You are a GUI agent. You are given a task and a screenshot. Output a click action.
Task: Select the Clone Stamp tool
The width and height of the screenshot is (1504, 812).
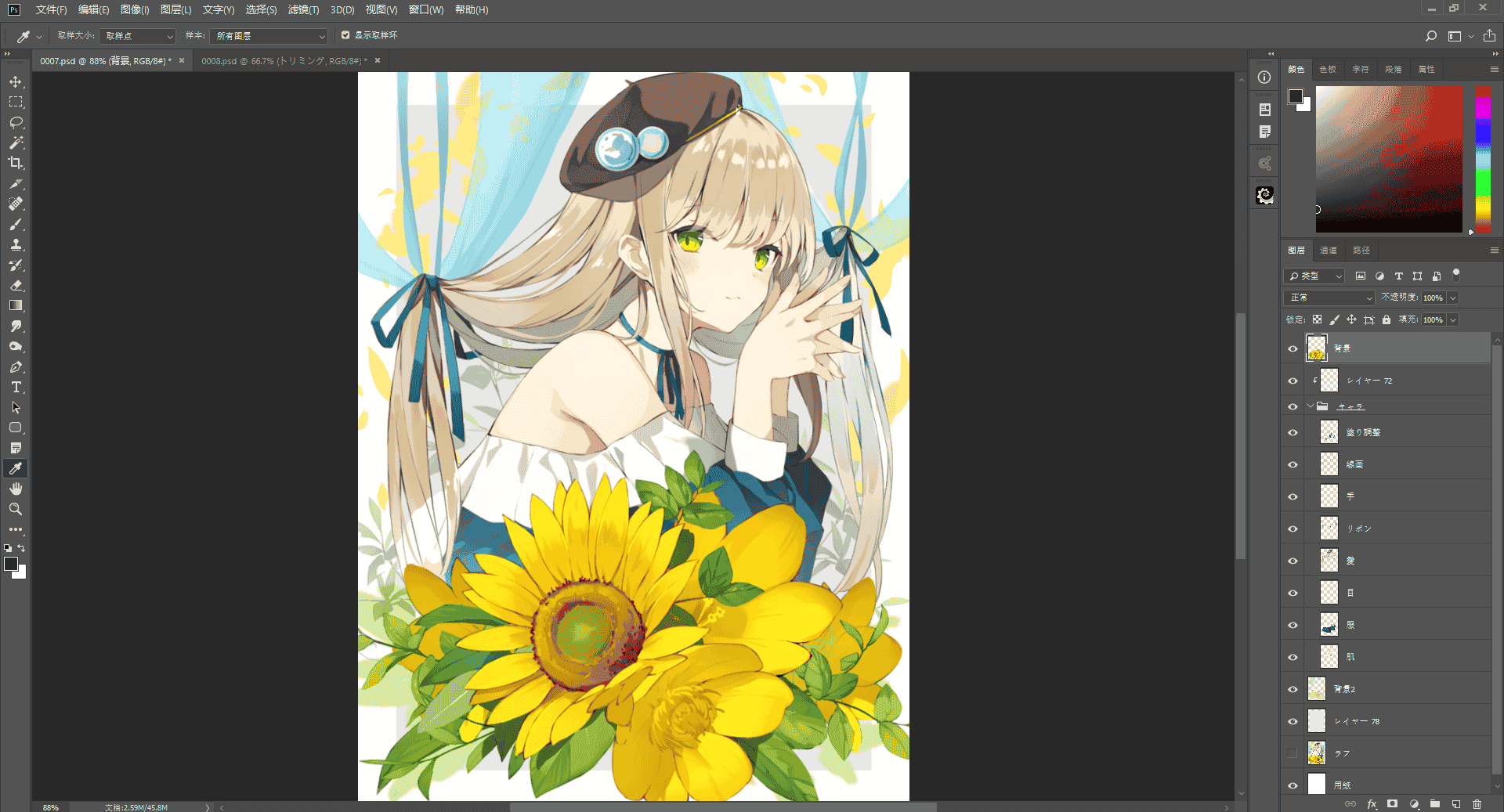point(16,244)
